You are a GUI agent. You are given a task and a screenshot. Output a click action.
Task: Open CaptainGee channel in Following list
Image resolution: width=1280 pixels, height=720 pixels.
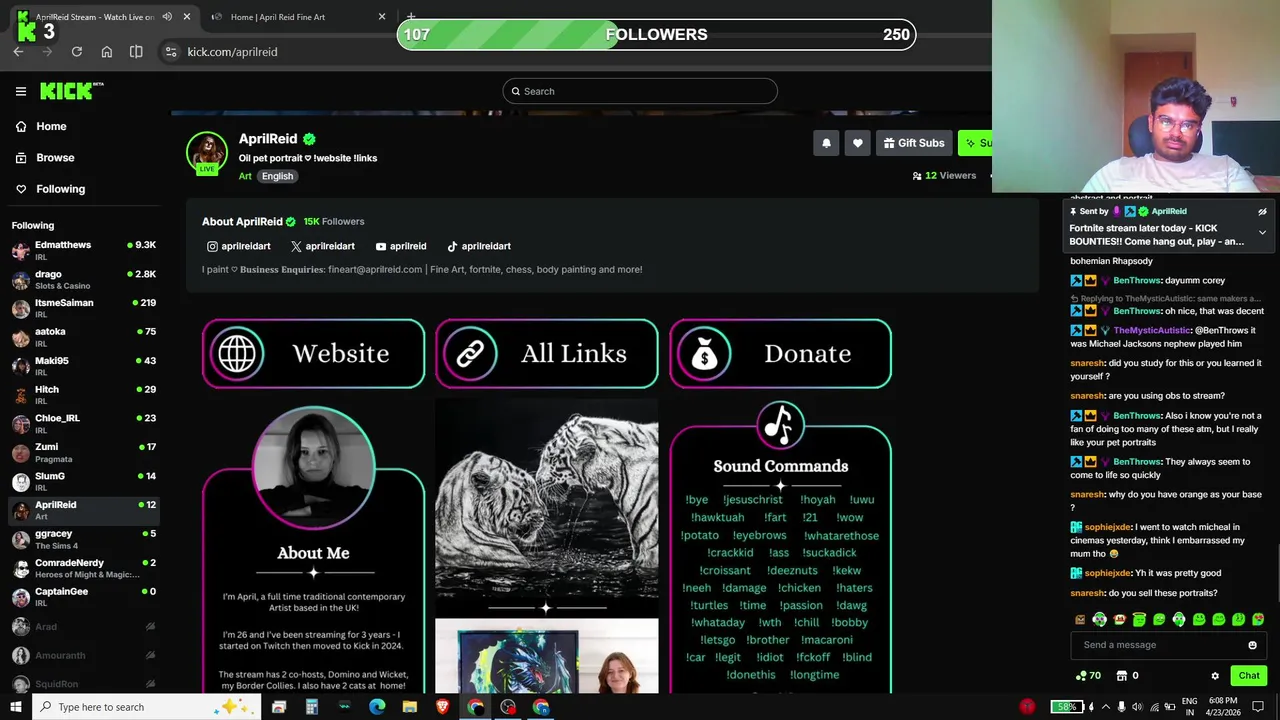pos(83,596)
